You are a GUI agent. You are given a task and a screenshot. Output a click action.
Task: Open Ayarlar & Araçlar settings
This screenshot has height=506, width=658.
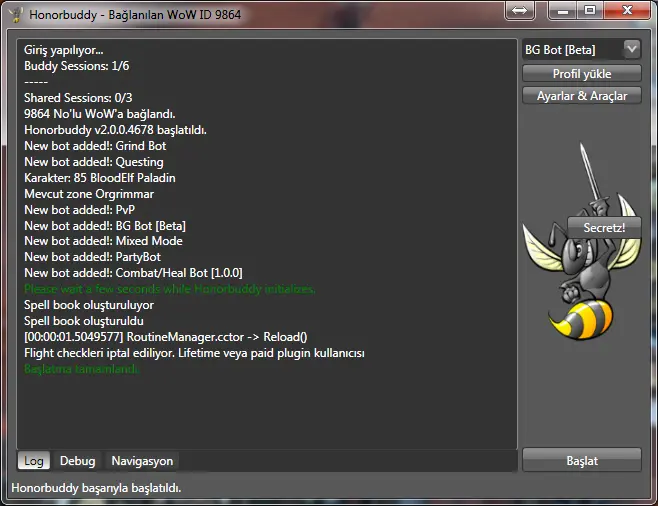(x=581, y=96)
